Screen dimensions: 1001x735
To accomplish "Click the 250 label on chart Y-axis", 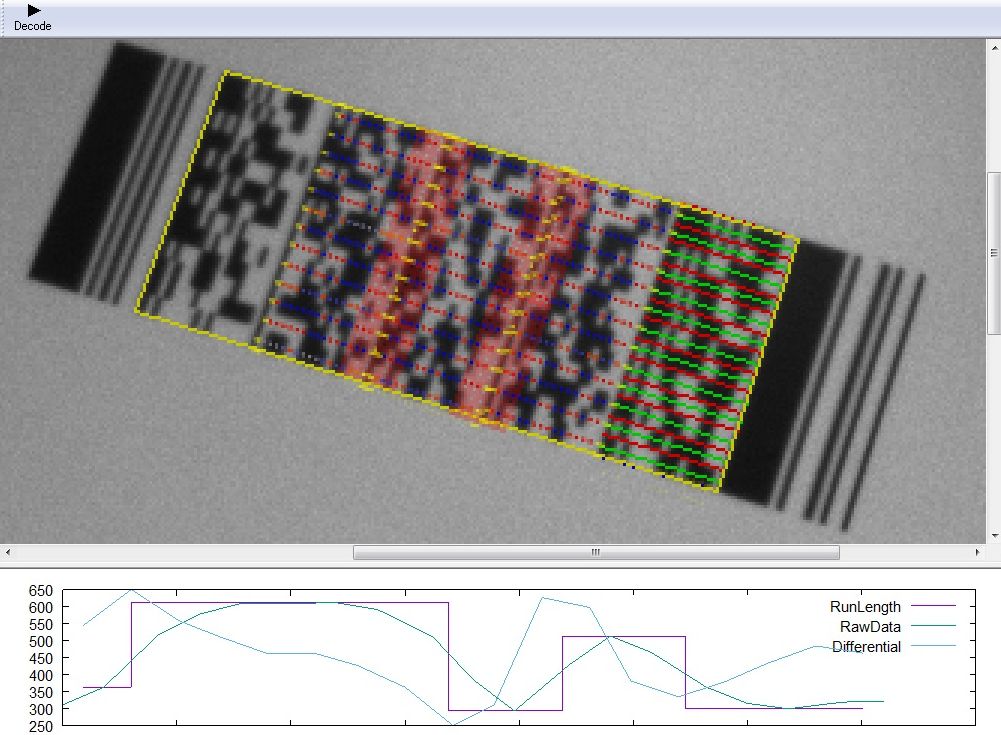I will pos(39,726).
